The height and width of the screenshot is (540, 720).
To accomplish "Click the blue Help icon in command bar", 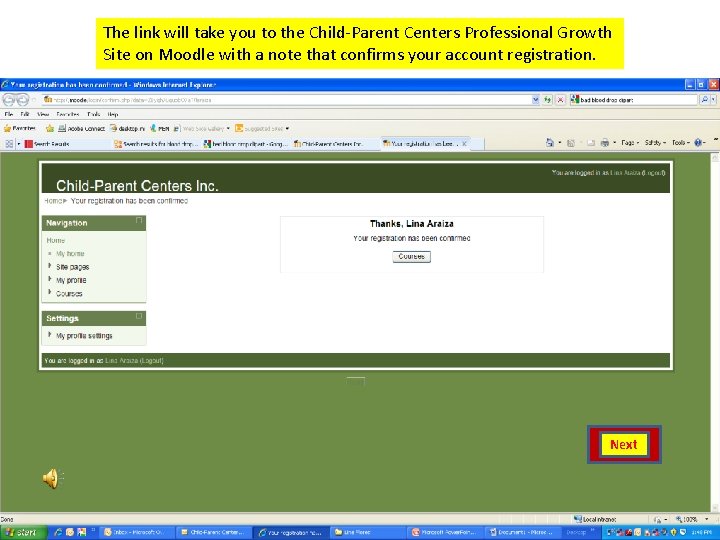I will point(699,143).
